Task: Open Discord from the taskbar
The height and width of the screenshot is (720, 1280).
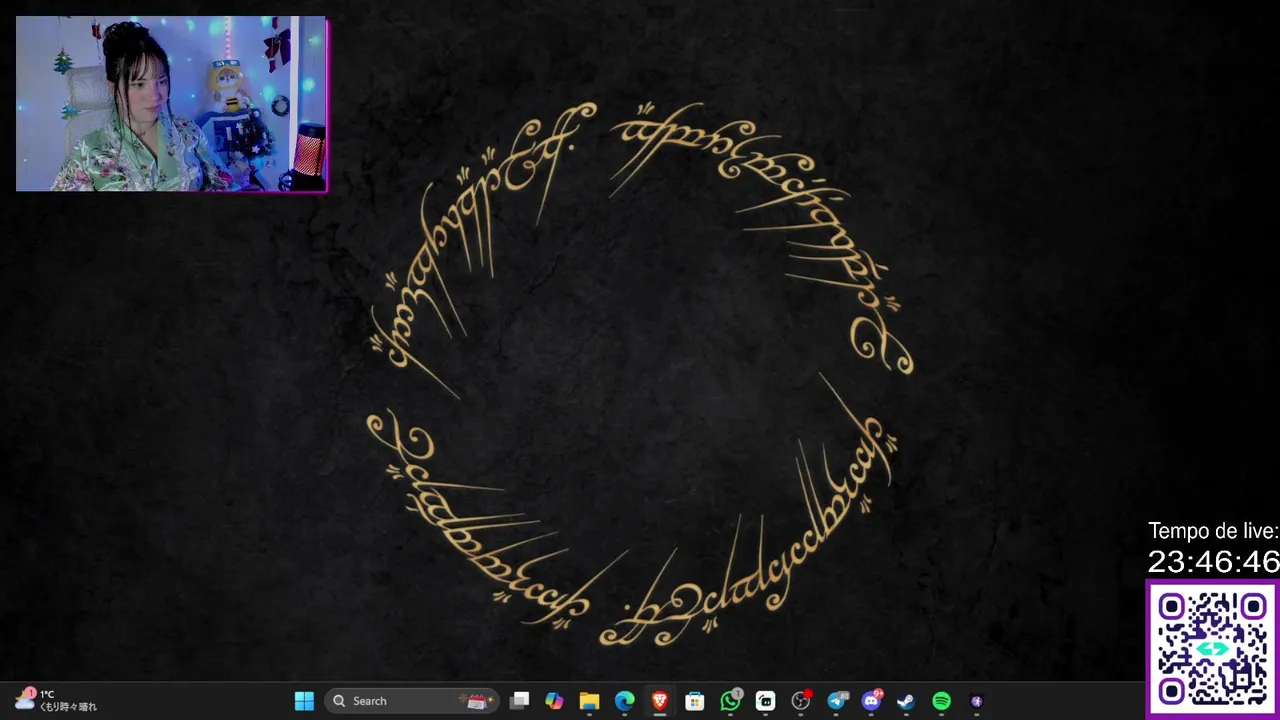Action: [872, 701]
